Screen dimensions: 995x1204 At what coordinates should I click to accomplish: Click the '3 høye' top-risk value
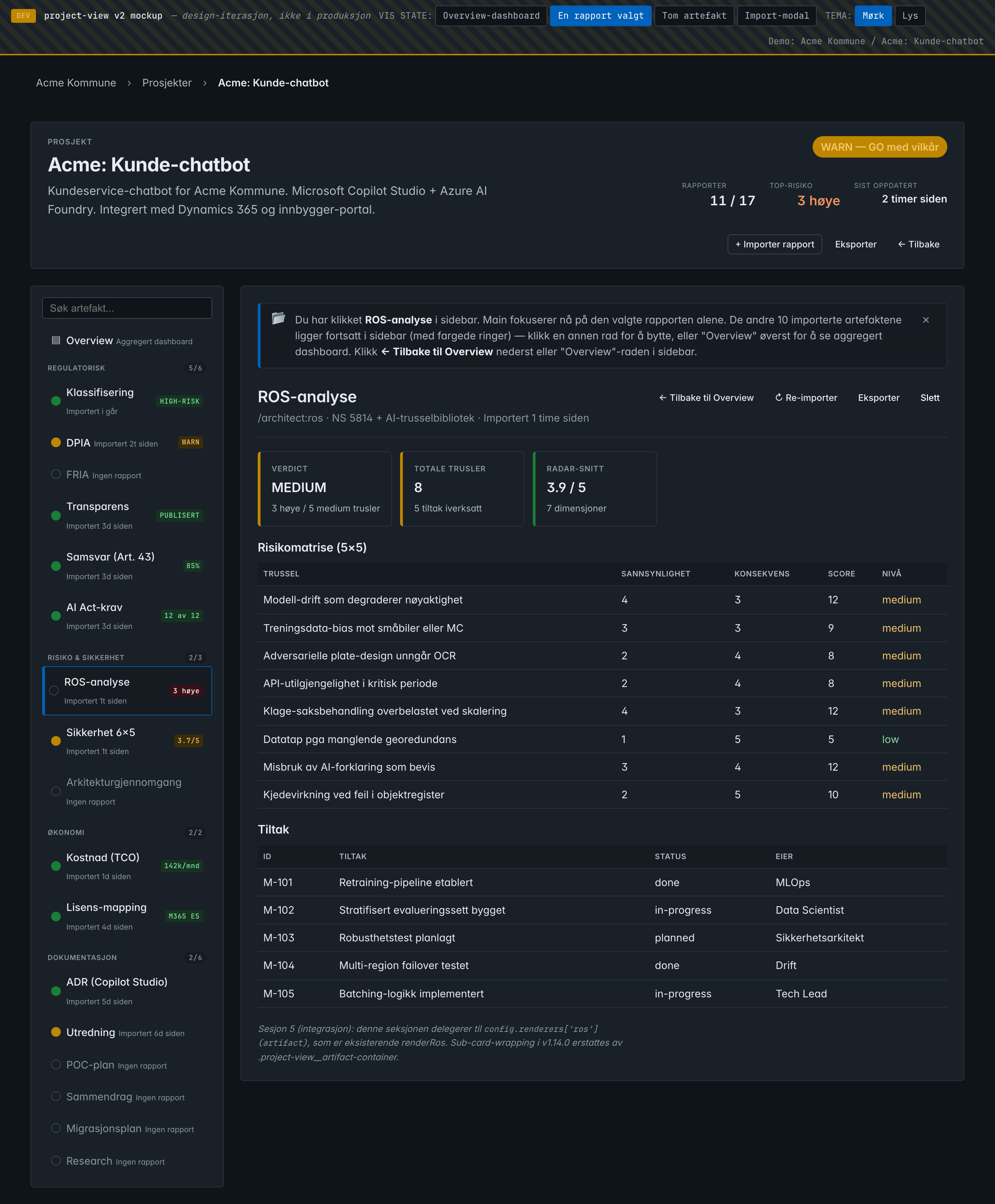coord(818,201)
